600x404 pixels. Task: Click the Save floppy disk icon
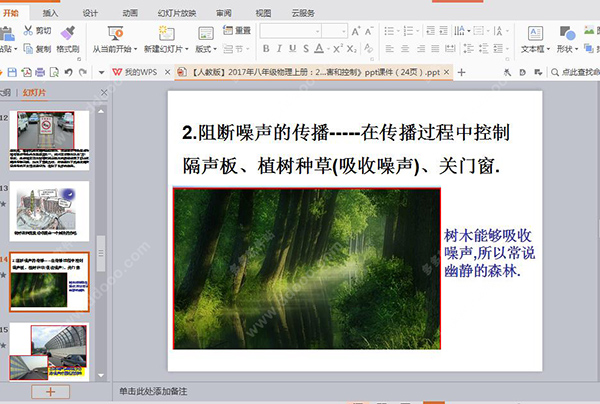pos(12,72)
